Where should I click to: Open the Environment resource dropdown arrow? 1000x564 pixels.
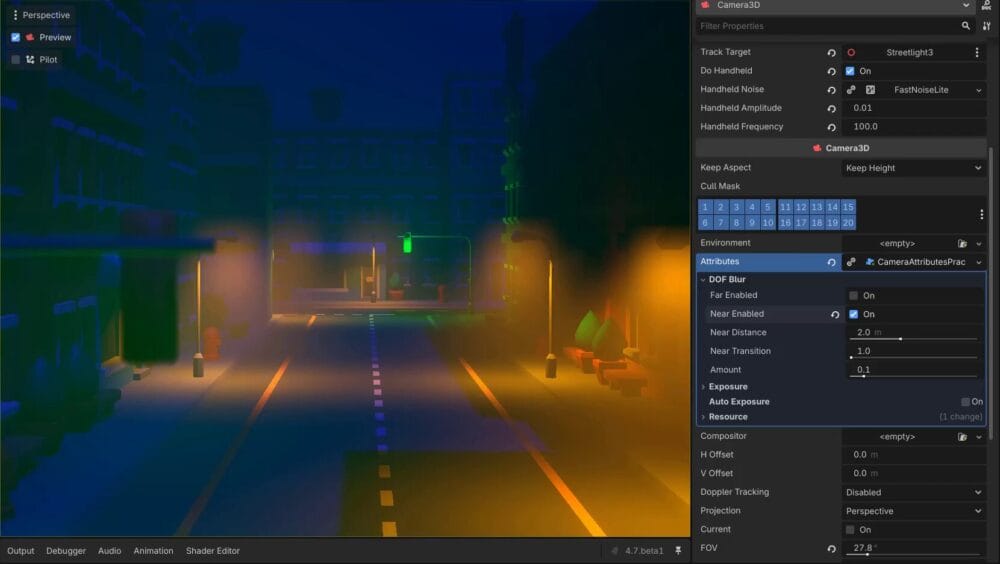point(979,244)
